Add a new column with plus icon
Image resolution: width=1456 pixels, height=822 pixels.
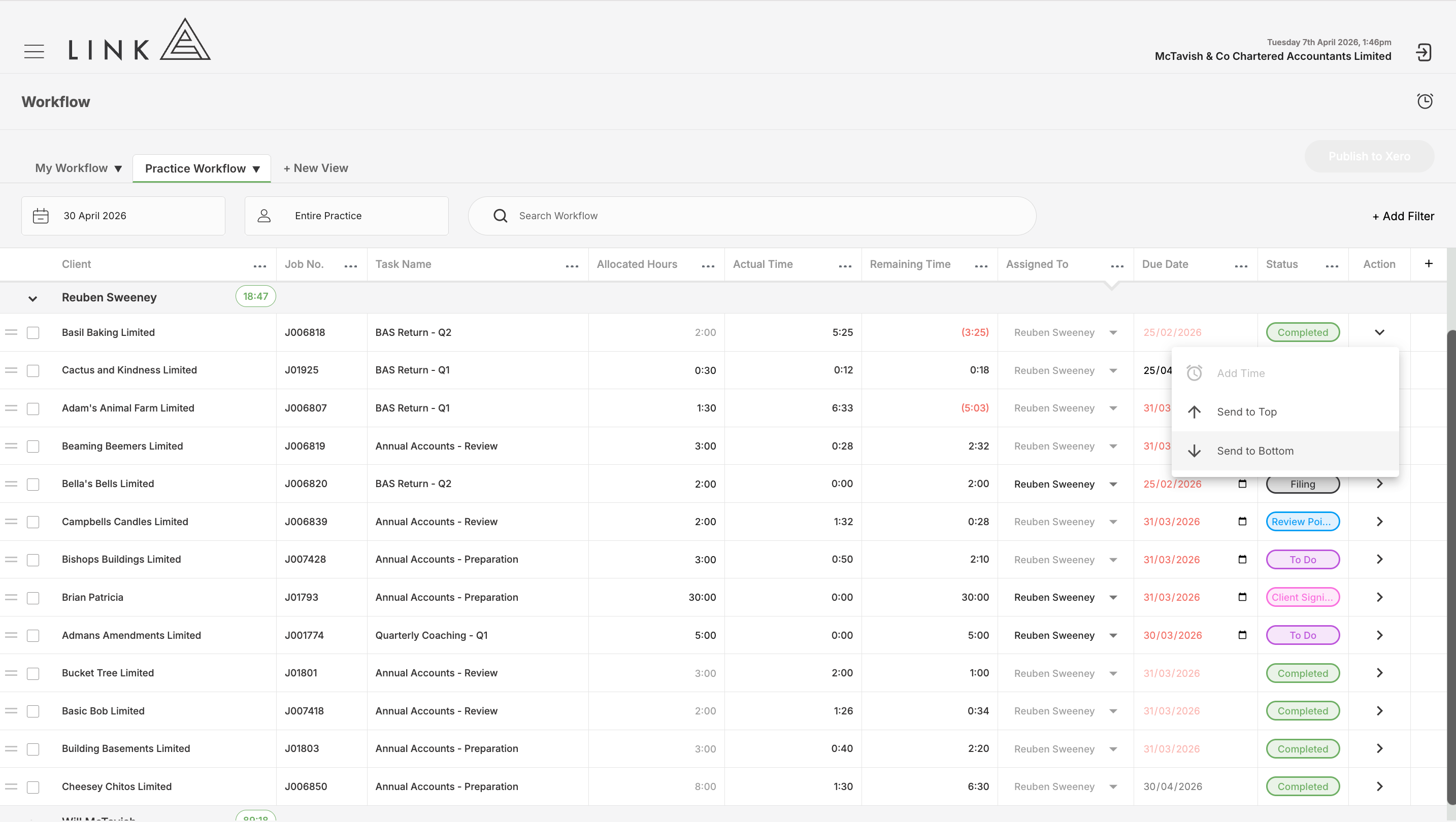coord(1428,263)
